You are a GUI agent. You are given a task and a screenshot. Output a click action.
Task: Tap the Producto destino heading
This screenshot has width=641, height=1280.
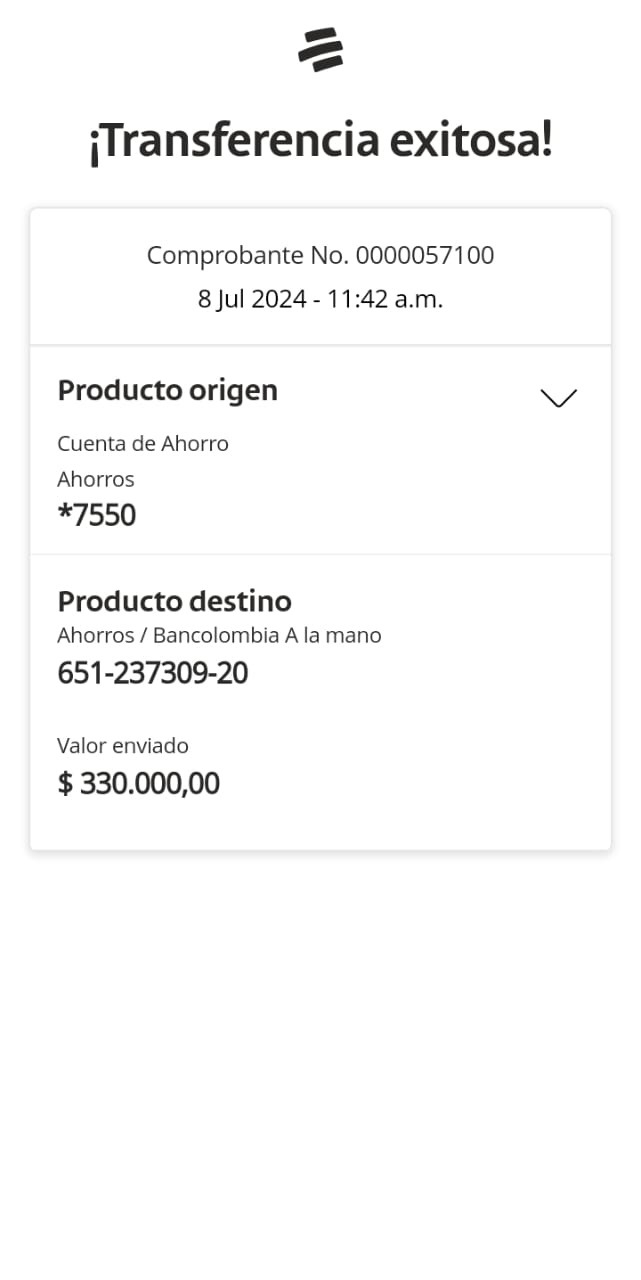click(174, 601)
